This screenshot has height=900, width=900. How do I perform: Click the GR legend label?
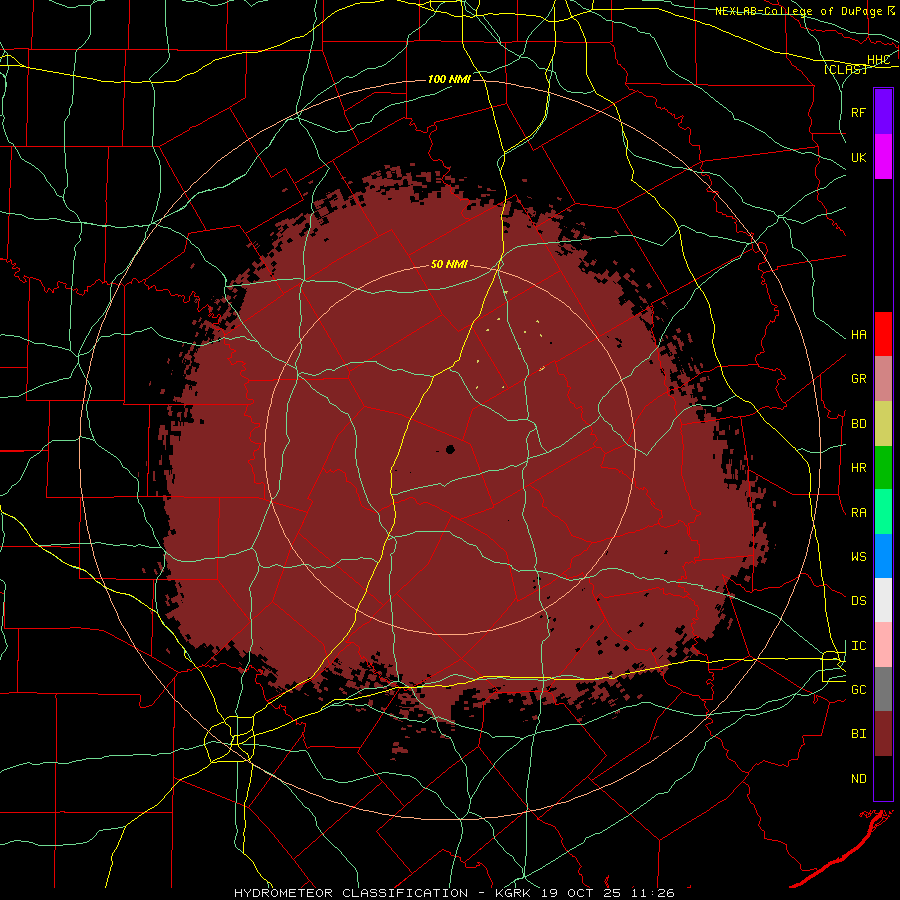point(859,379)
